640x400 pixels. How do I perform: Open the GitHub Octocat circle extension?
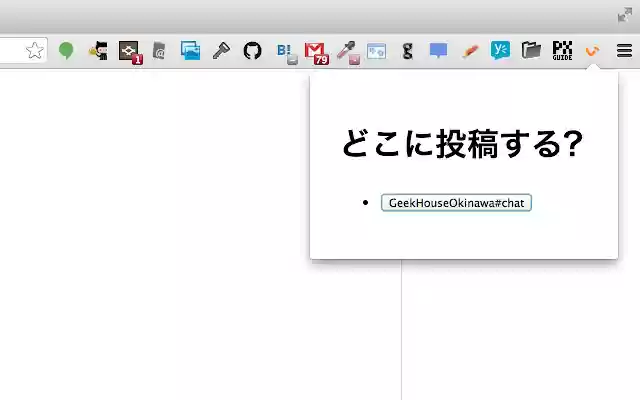(x=252, y=51)
